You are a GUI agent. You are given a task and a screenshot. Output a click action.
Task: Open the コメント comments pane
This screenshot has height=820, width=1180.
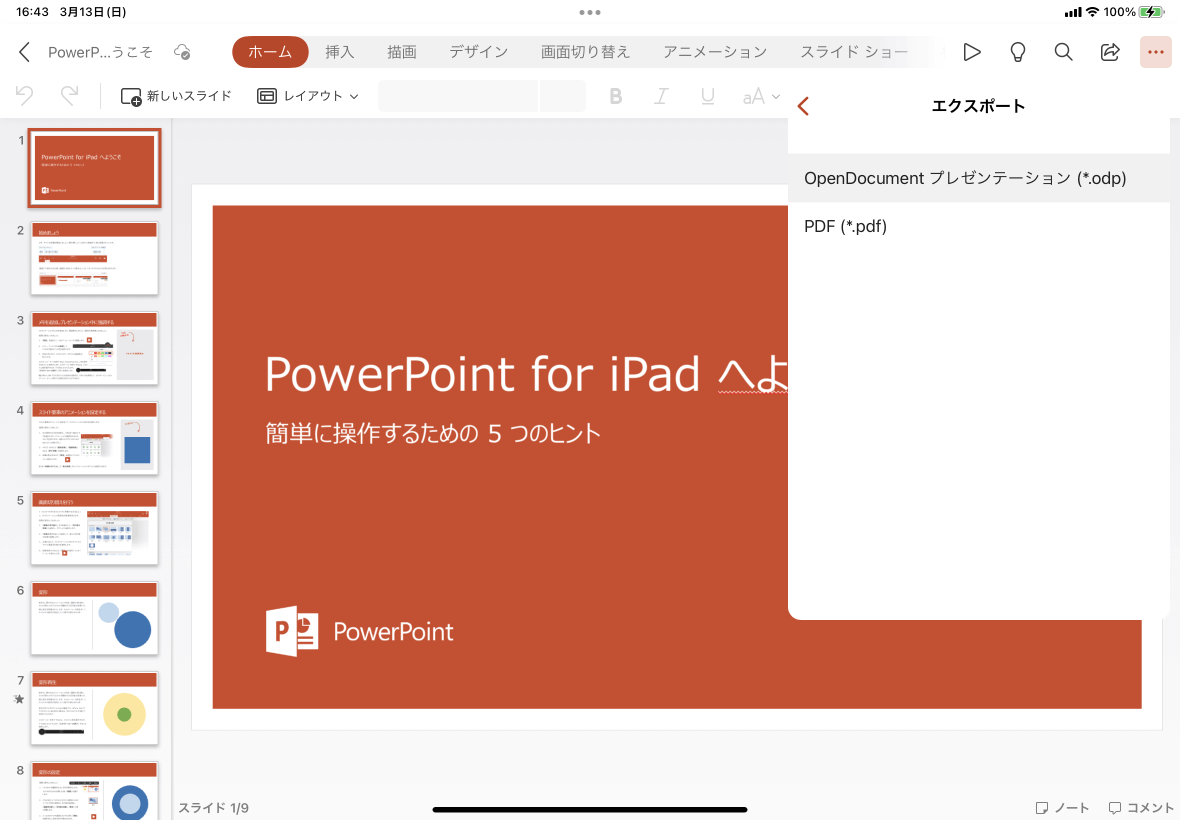1141,808
